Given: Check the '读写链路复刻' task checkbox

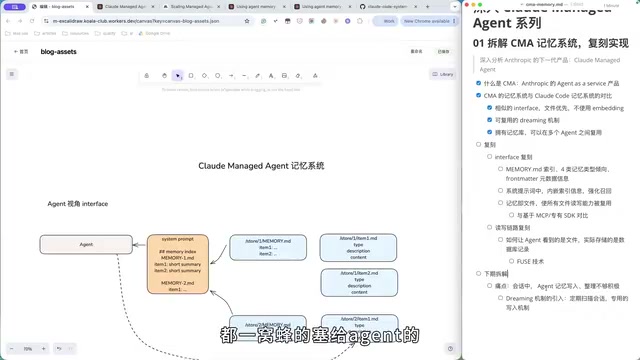Looking at the screenshot, I should point(489,227).
